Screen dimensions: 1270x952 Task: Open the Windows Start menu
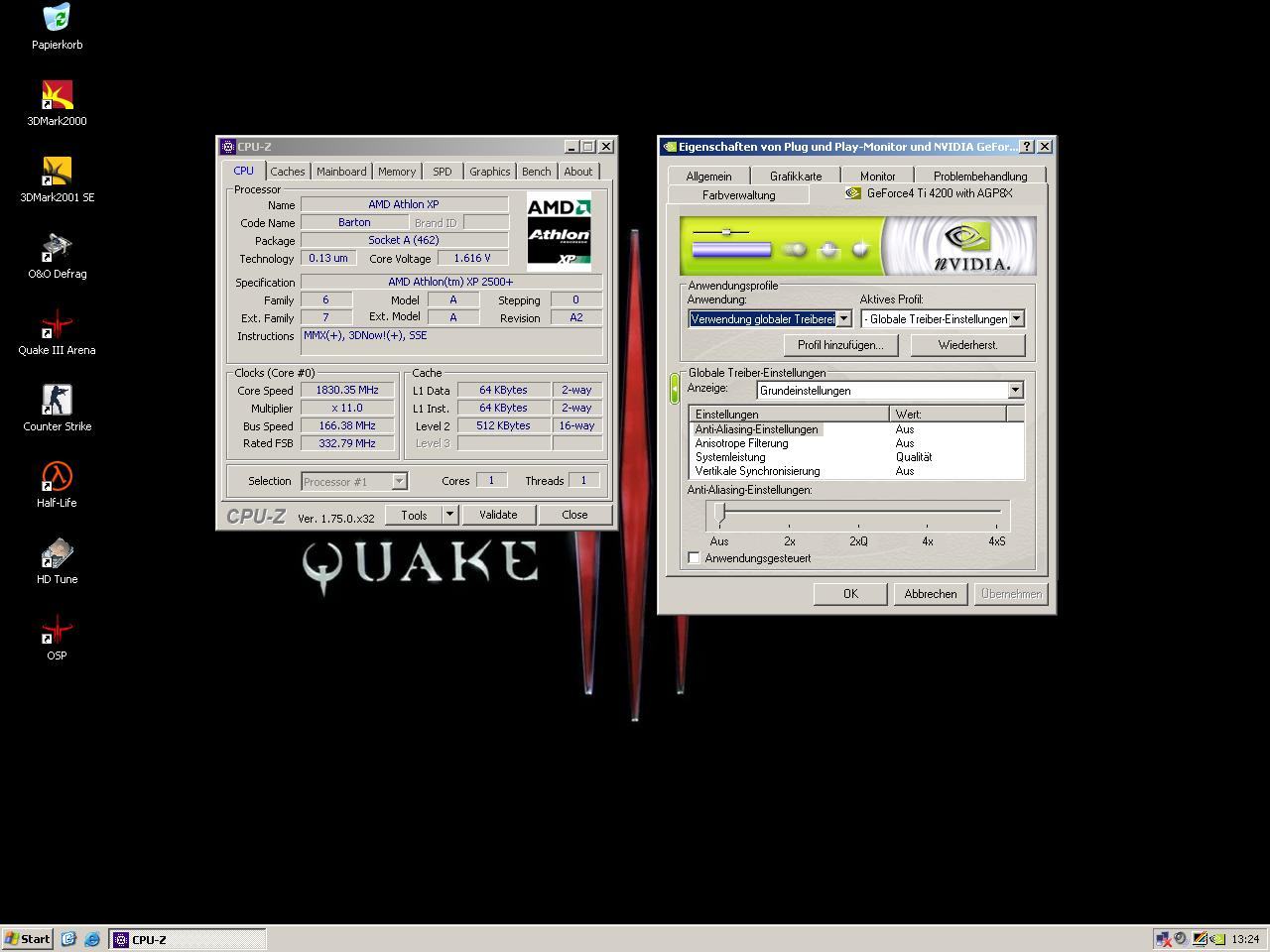(x=27, y=939)
